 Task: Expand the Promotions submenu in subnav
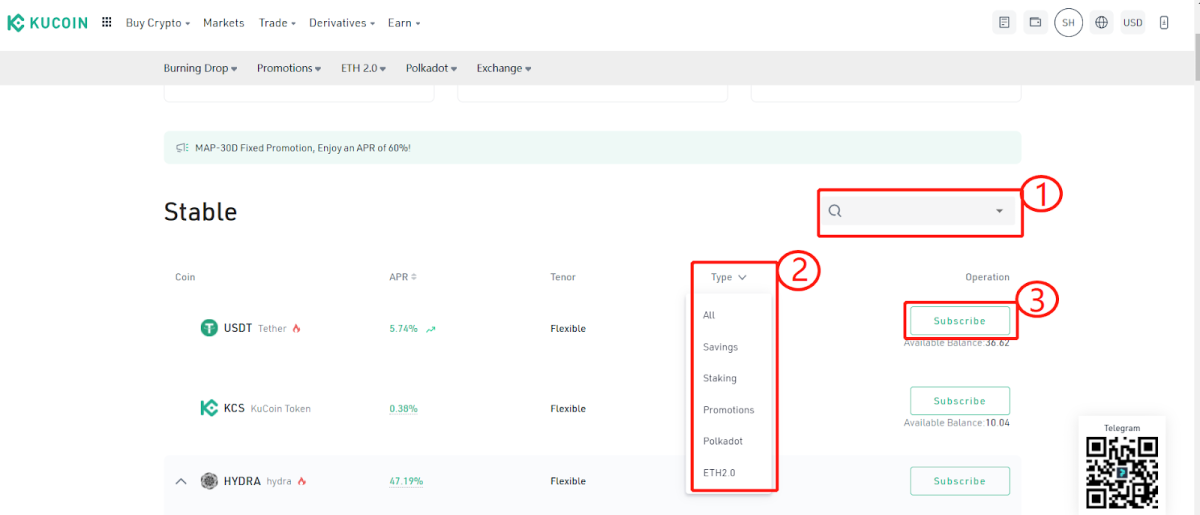pyautogui.click(x=289, y=68)
